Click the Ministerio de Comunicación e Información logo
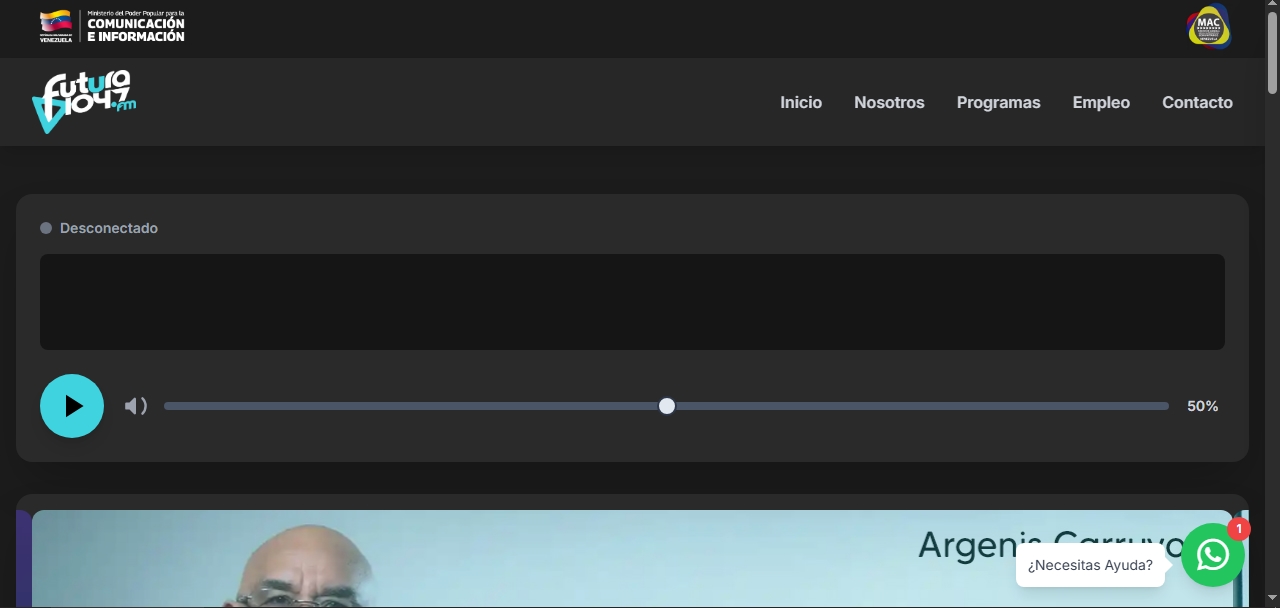 (x=112, y=27)
